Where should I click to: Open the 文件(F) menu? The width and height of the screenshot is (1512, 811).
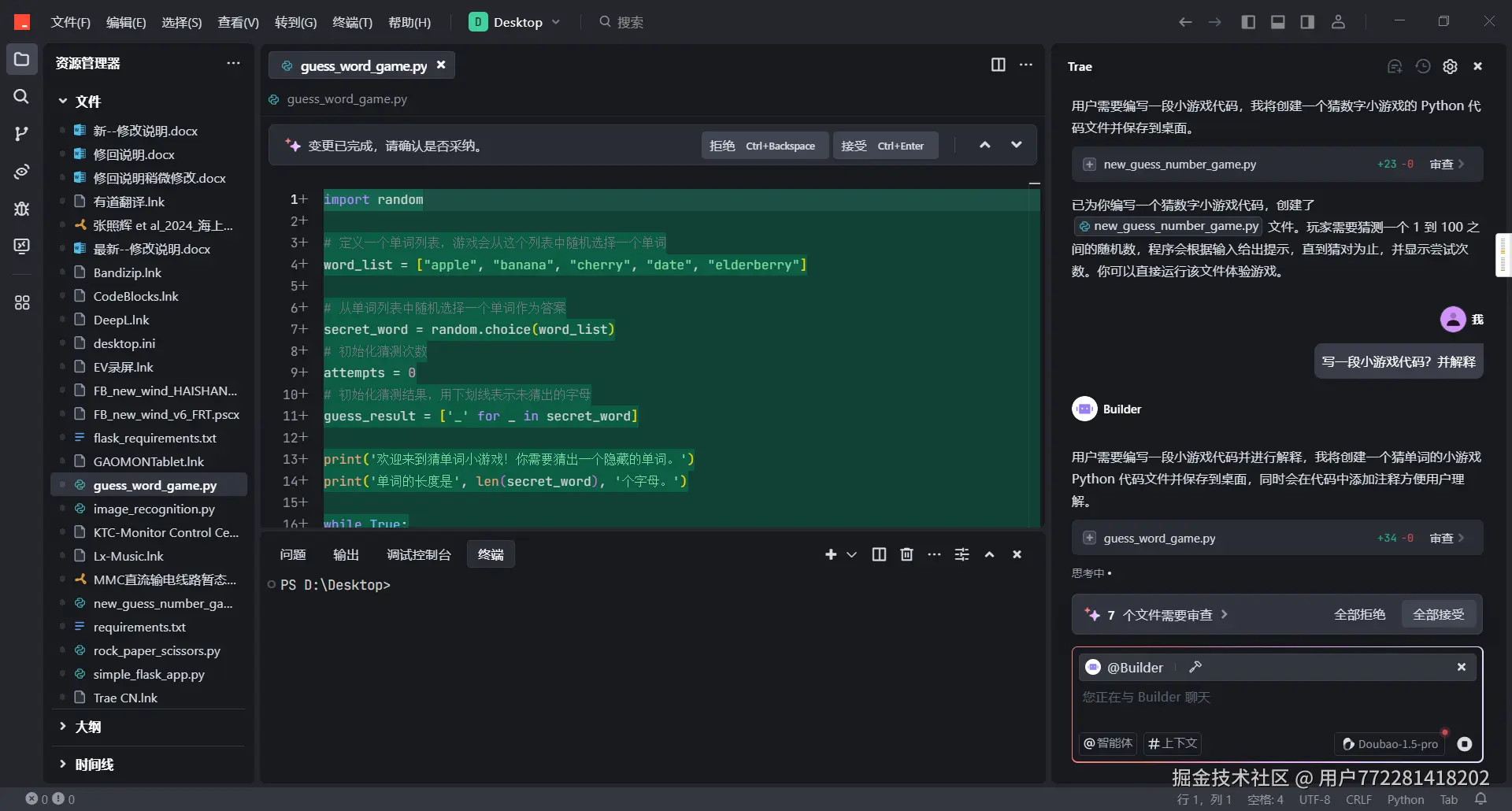71,22
